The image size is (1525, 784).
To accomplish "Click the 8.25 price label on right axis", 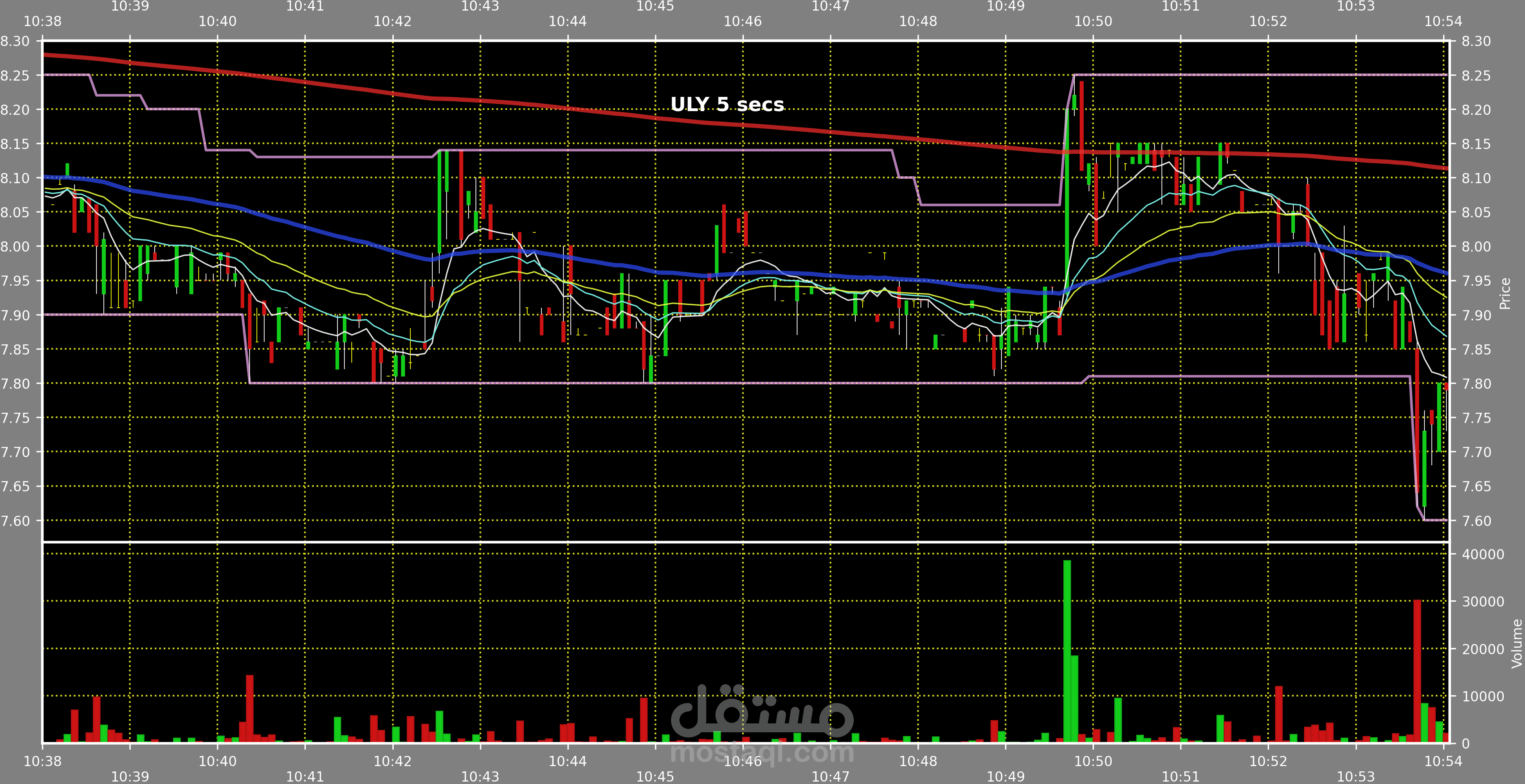I will click(x=1476, y=76).
